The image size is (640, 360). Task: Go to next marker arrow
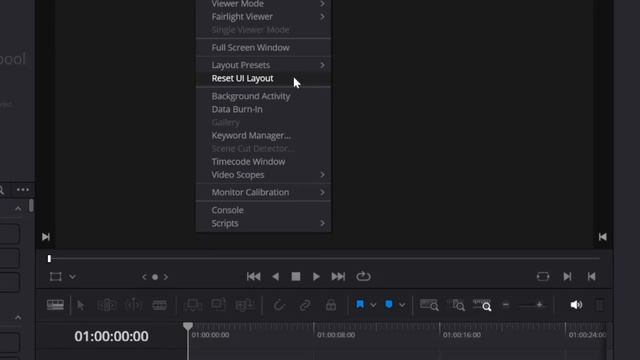click(166, 277)
